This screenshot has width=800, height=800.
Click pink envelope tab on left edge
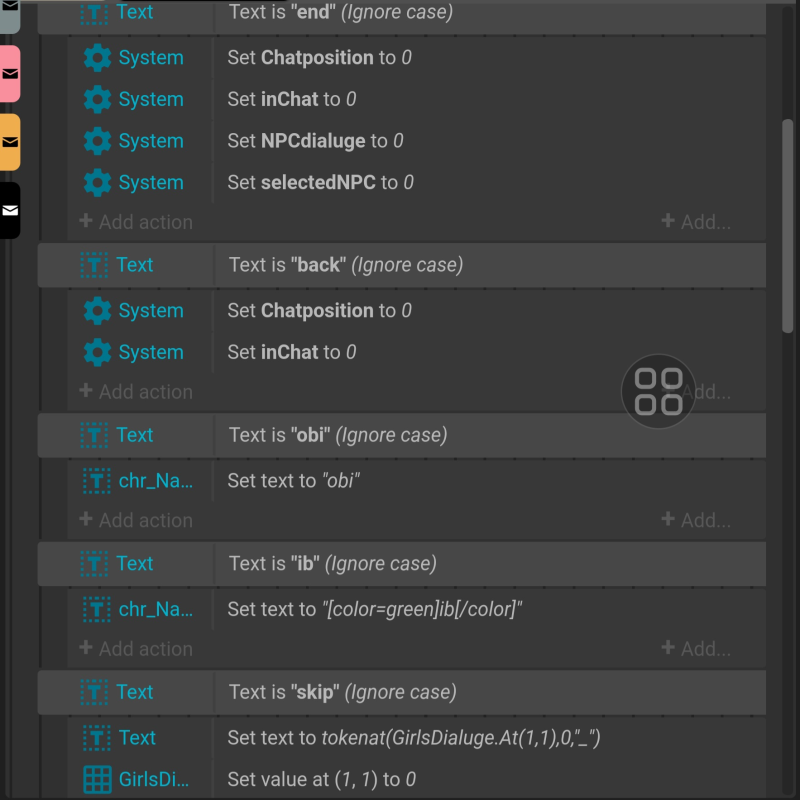coord(10,74)
